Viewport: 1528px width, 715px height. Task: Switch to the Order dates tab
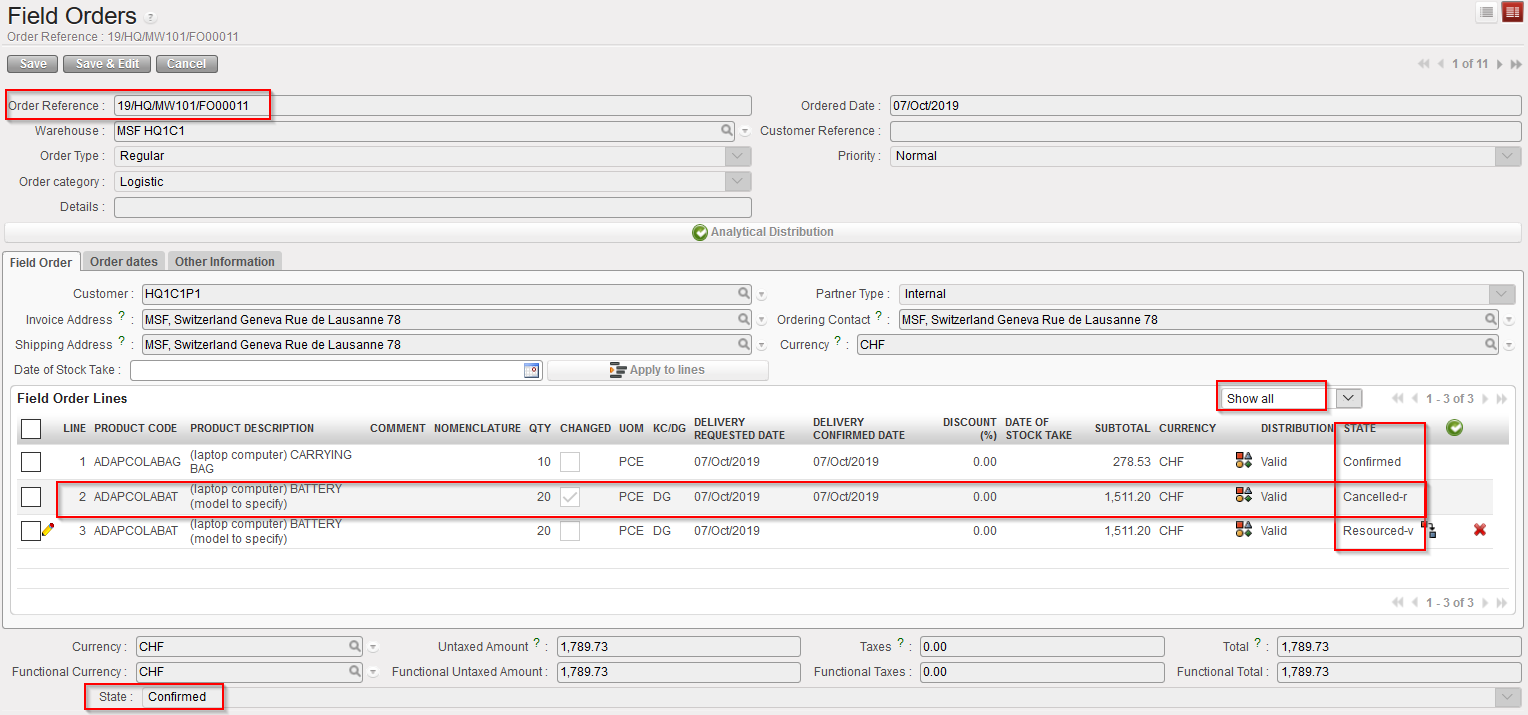coord(124,262)
